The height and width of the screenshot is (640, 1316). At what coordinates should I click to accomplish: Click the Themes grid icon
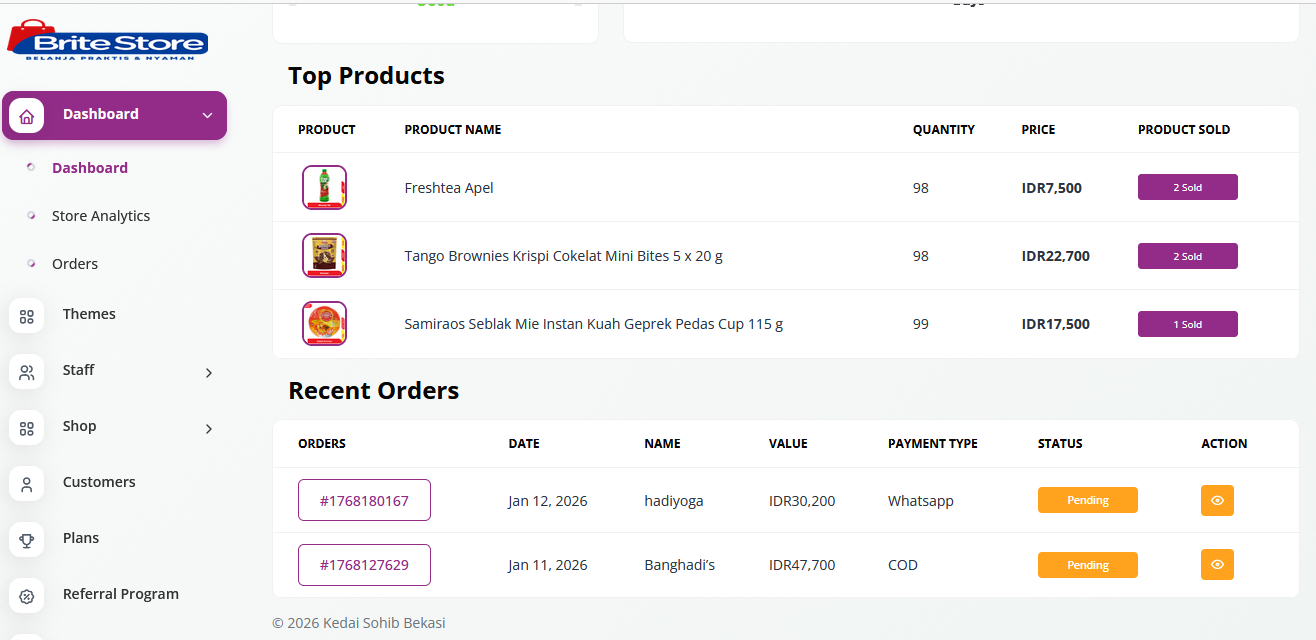click(27, 316)
